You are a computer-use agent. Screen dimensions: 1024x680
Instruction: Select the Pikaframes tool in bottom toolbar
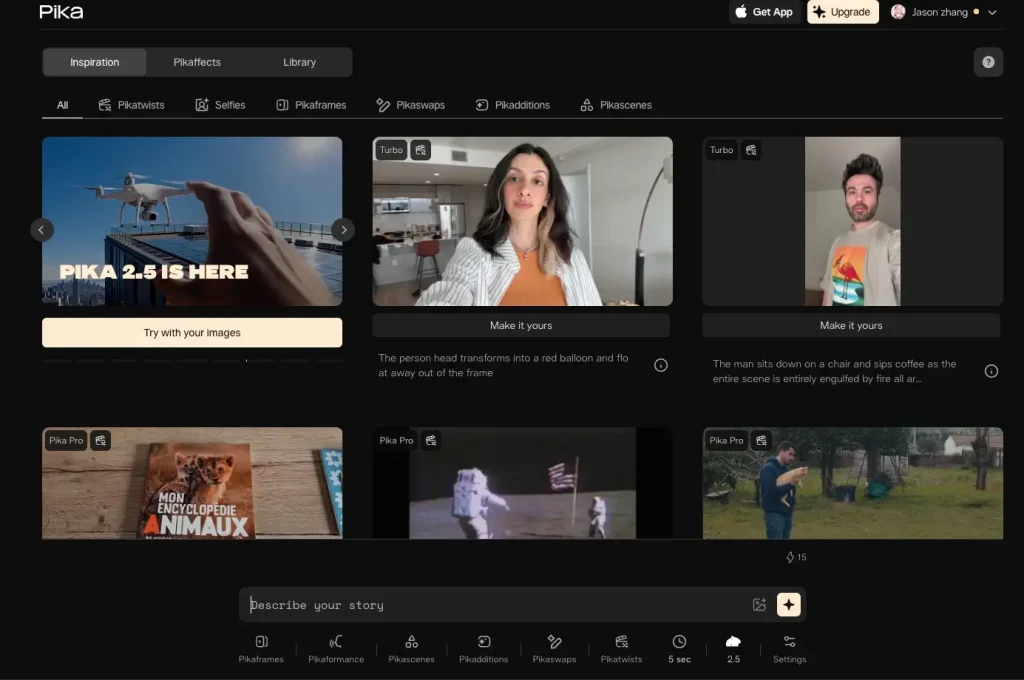[x=261, y=648]
